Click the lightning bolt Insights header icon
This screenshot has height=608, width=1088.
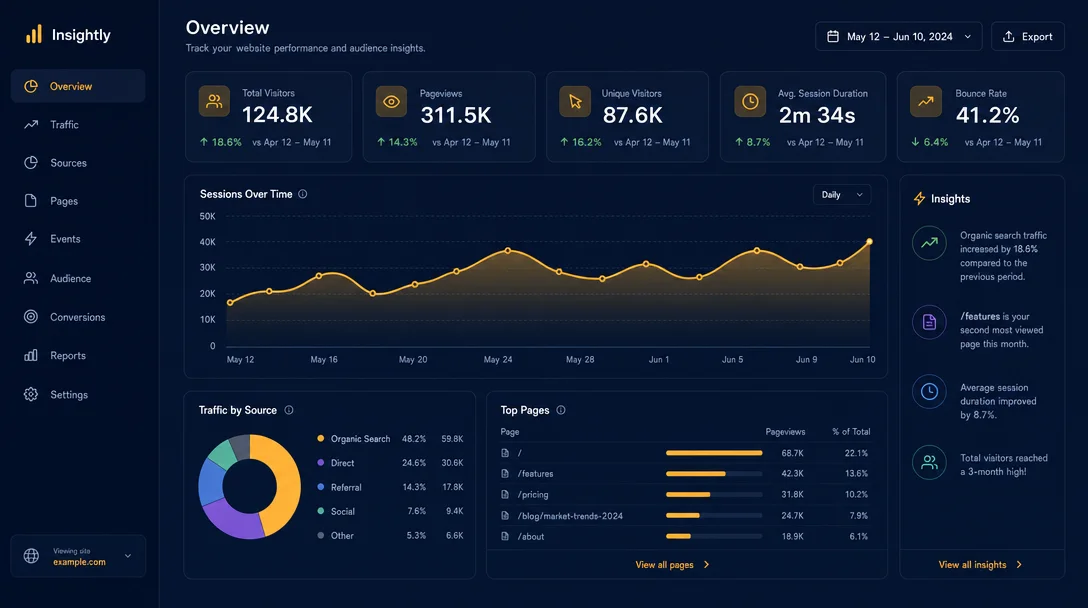click(919, 199)
